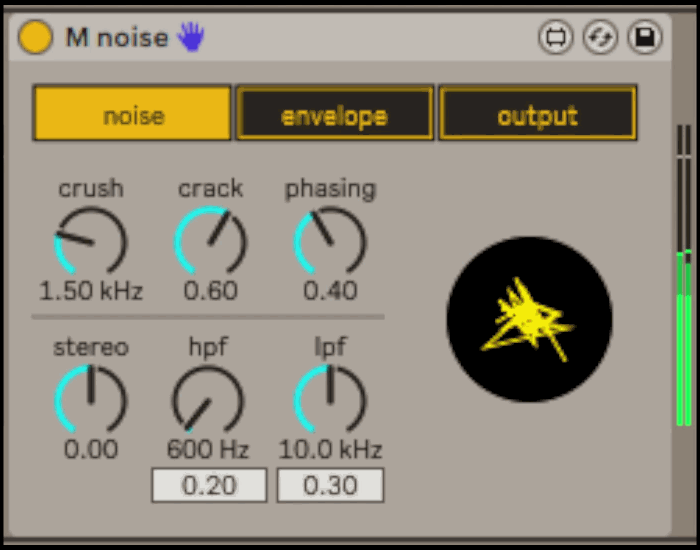Click the crack knob
The image size is (700, 550).
pos(210,241)
